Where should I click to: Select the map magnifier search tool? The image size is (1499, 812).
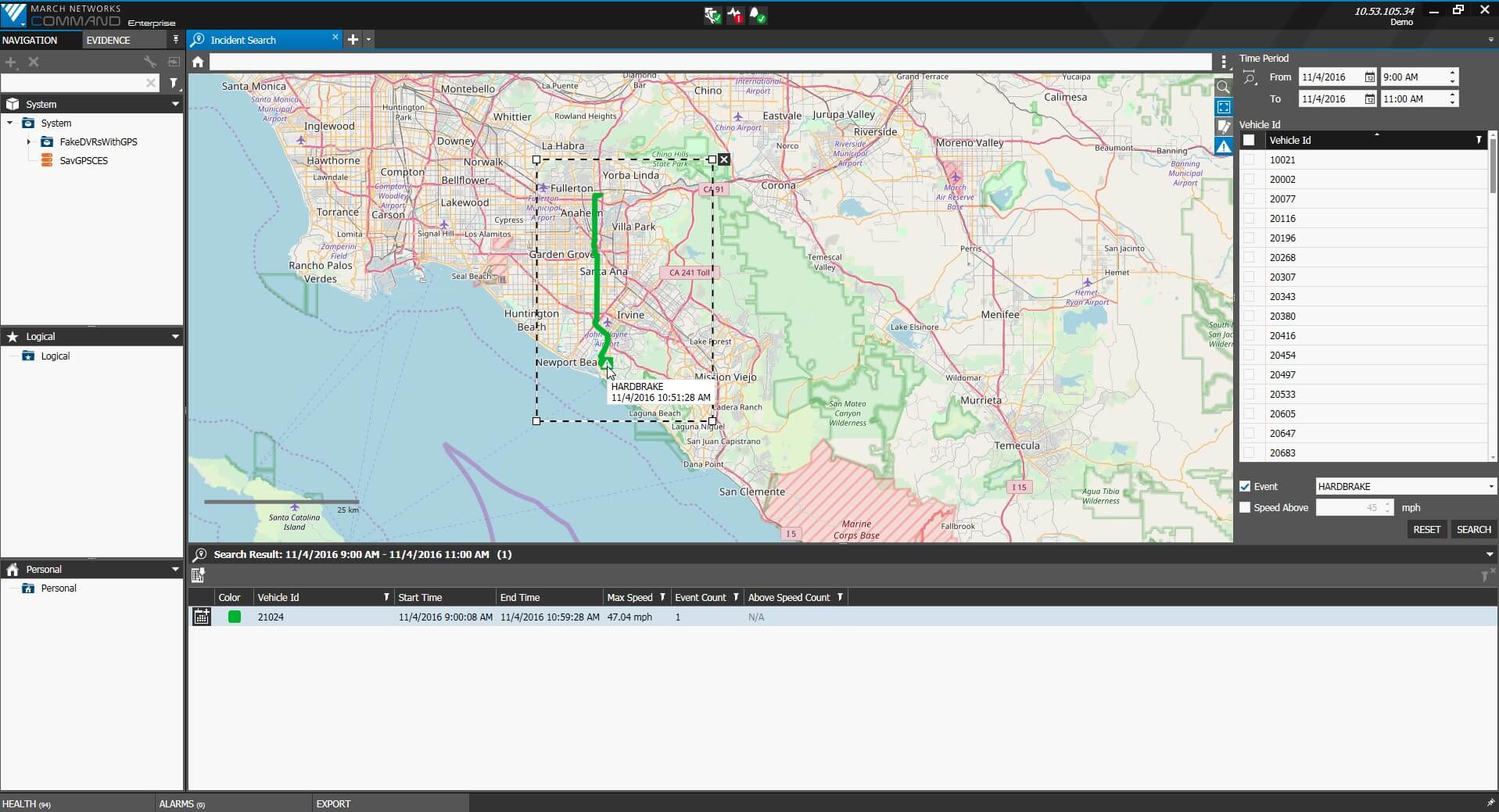point(1223,88)
